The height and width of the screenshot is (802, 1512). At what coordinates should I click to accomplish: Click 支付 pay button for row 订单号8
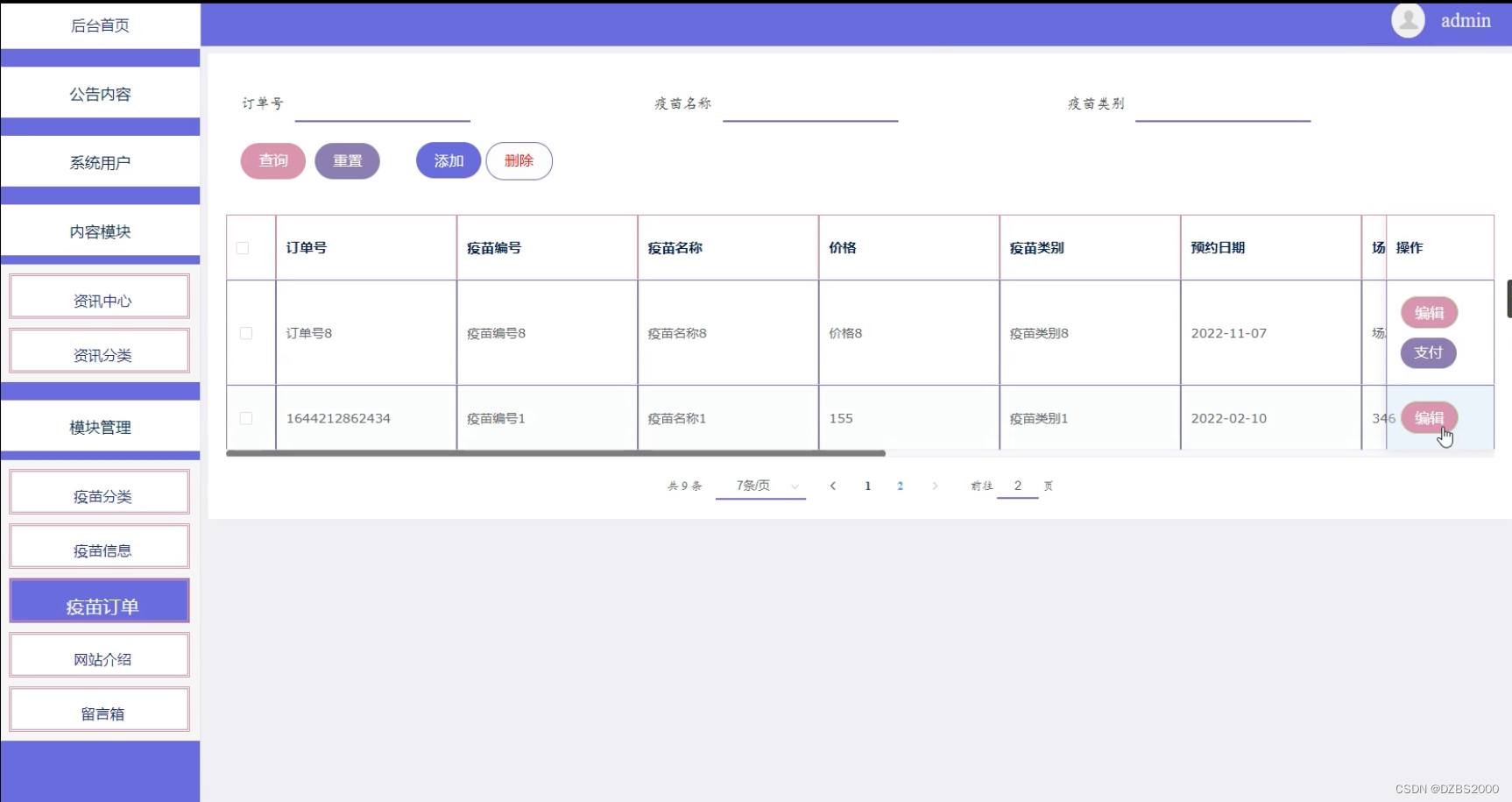pyautogui.click(x=1428, y=352)
